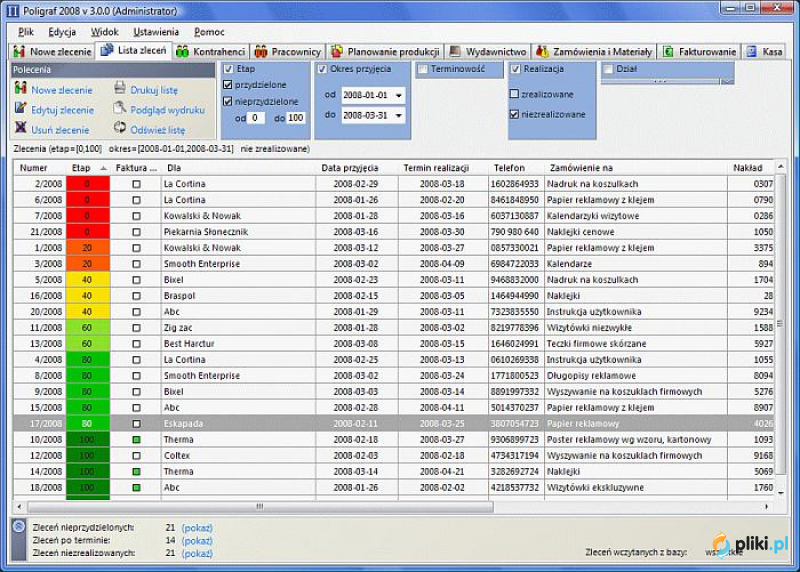Click the round collapse icon in status panel
This screenshot has height=572, width=800.
pyautogui.click(x=19, y=526)
